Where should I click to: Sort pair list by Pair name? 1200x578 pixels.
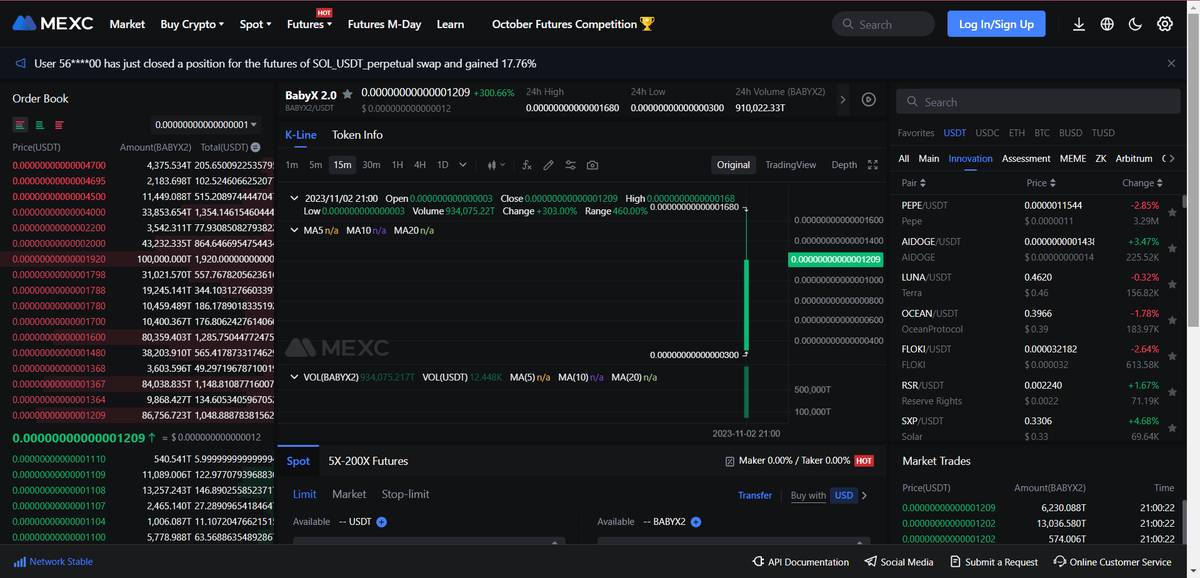tap(914, 183)
